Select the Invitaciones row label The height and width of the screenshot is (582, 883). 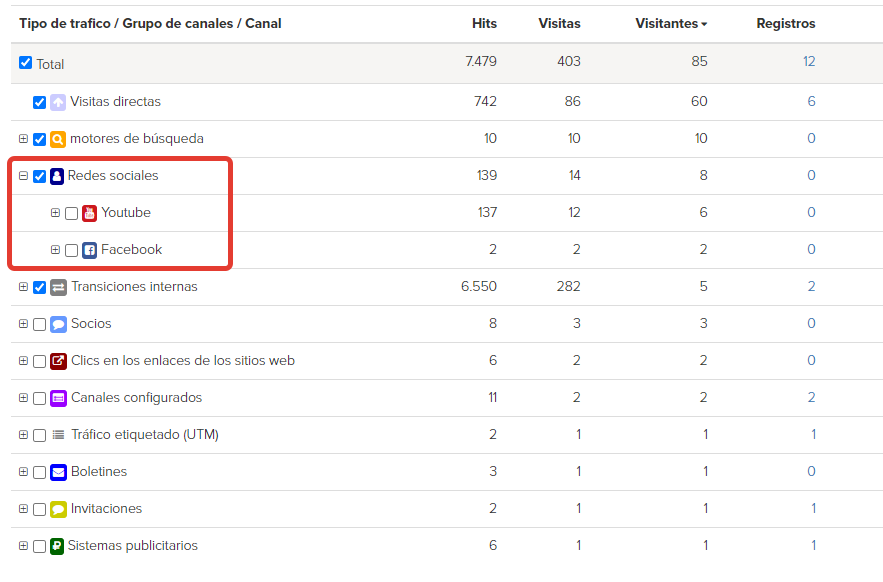coord(106,509)
